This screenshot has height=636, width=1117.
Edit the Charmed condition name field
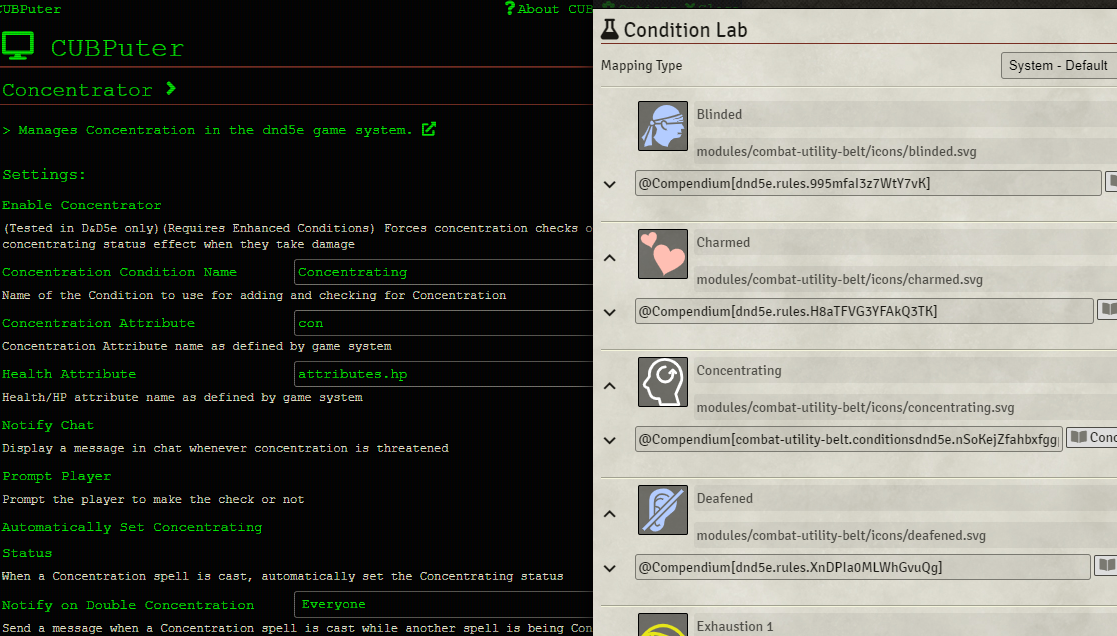pyautogui.click(x=905, y=242)
